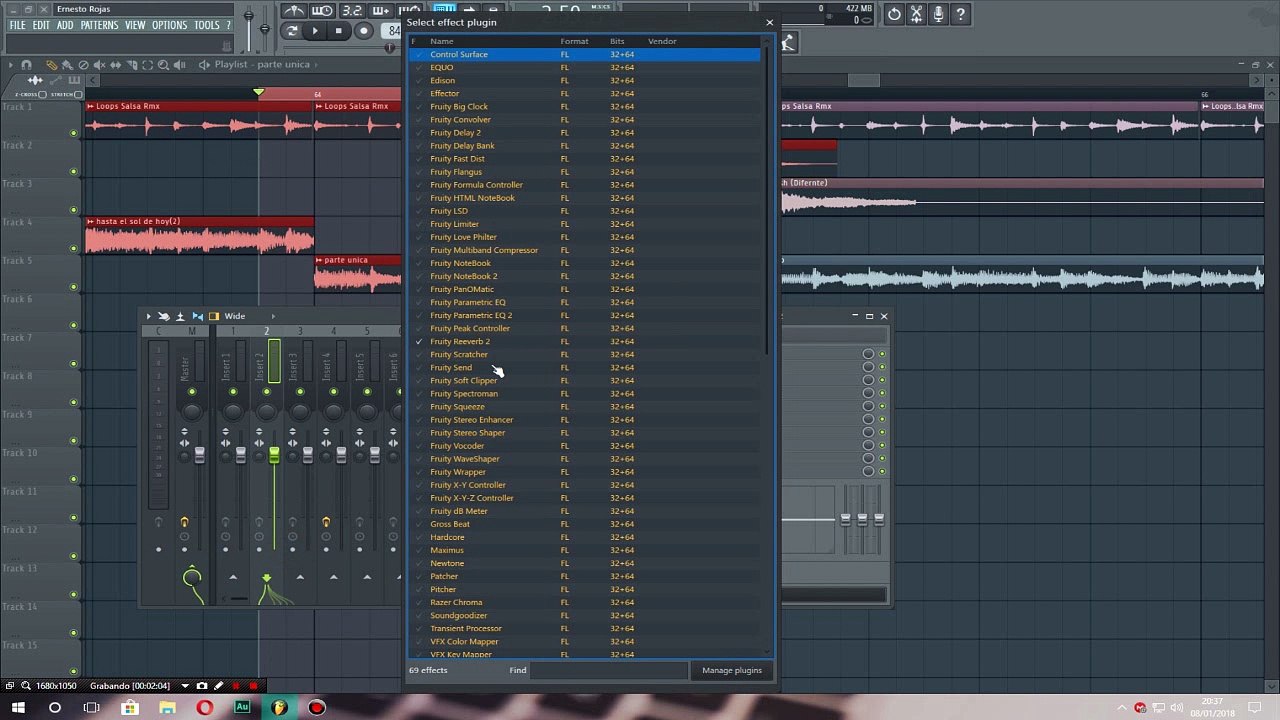The height and width of the screenshot is (720, 1280).
Task: Open the OPTIONS menu
Action: pyautogui.click(x=170, y=25)
